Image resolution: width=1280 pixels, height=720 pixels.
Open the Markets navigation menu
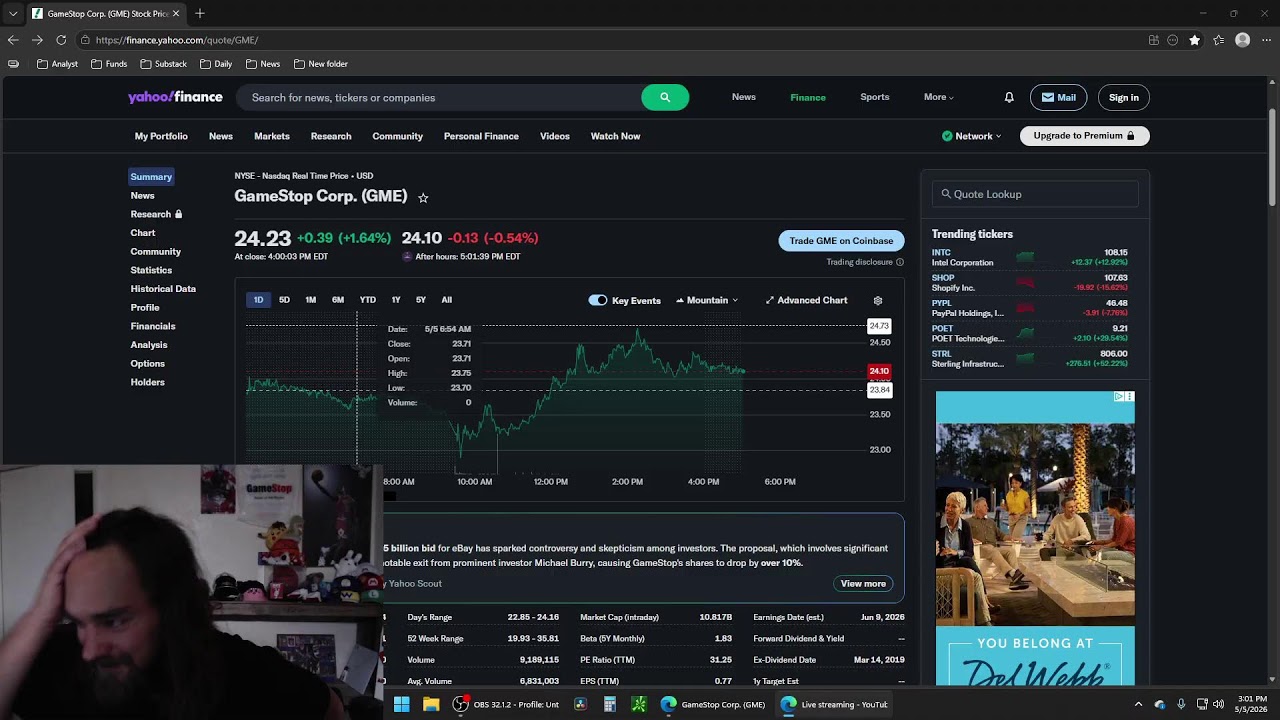click(272, 136)
